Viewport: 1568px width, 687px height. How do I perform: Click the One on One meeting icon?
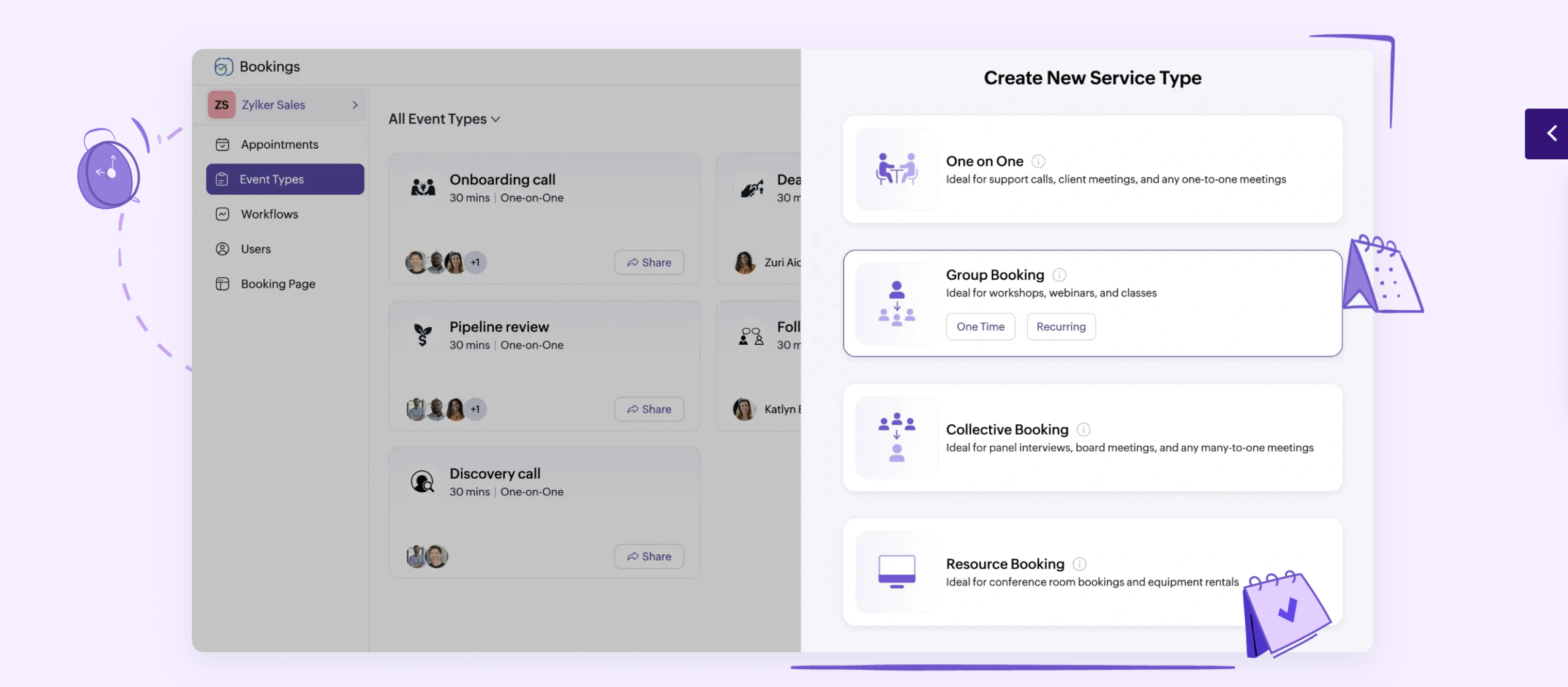pyautogui.click(x=897, y=169)
